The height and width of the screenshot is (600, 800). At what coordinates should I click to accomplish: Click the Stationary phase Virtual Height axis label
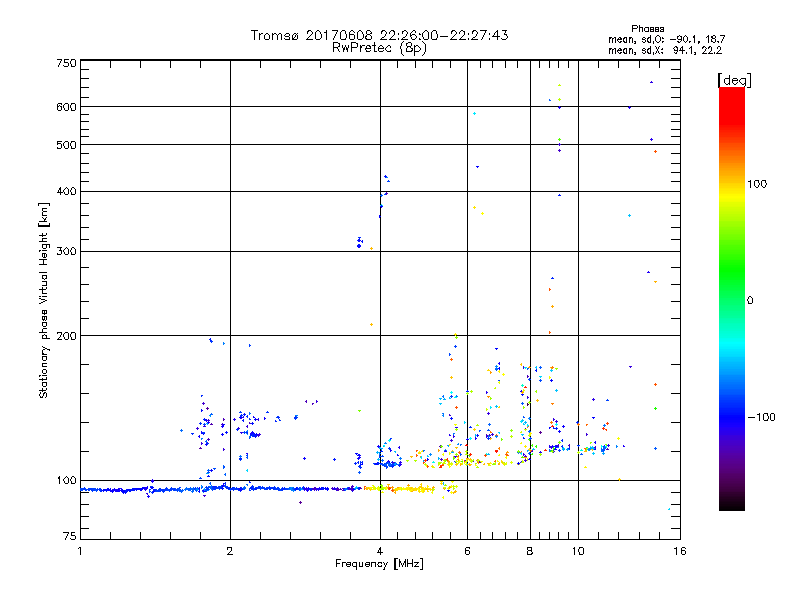[x=43, y=300]
